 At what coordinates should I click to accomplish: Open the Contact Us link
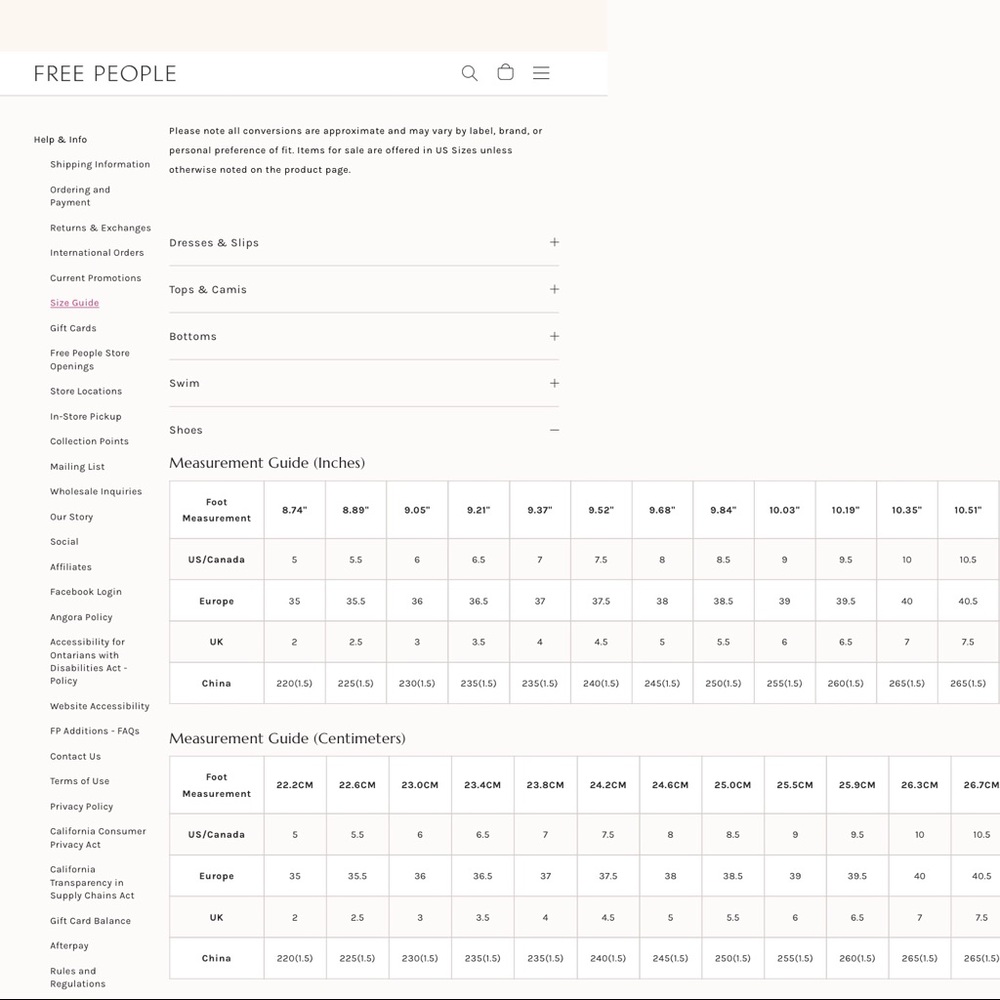[x=75, y=756]
